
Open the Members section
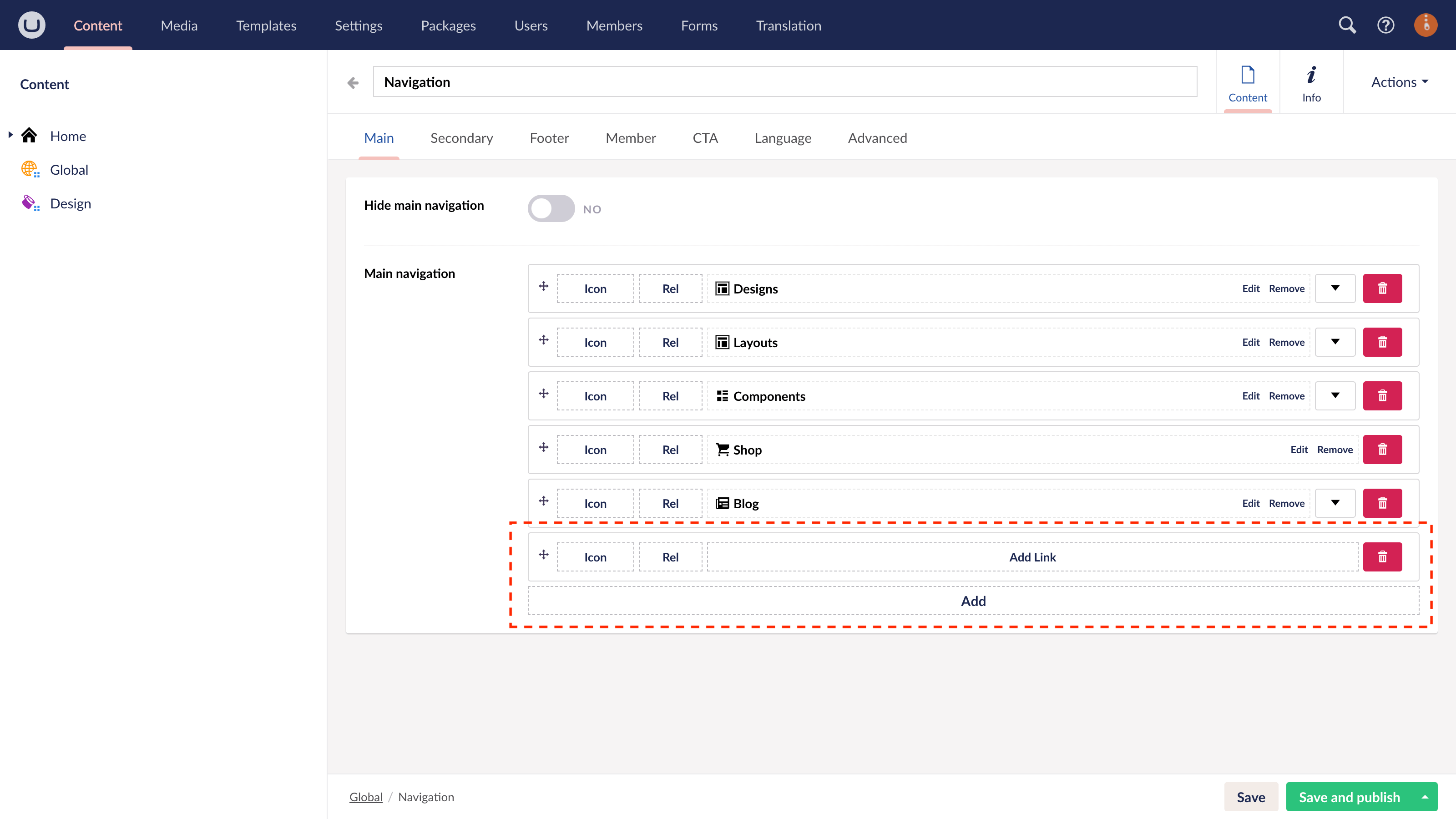pos(614,25)
